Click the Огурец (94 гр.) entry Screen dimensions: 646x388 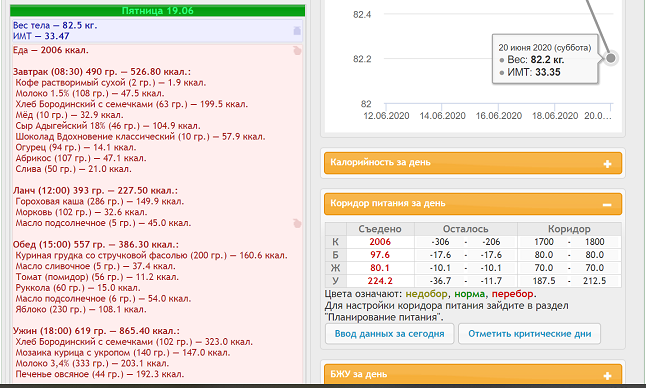pyautogui.click(x=75, y=147)
